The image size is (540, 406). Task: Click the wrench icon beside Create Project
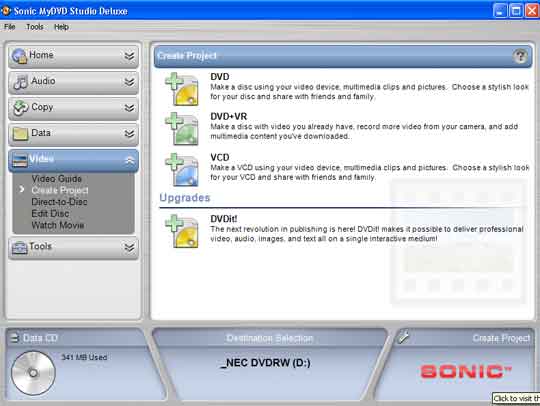tap(403, 337)
